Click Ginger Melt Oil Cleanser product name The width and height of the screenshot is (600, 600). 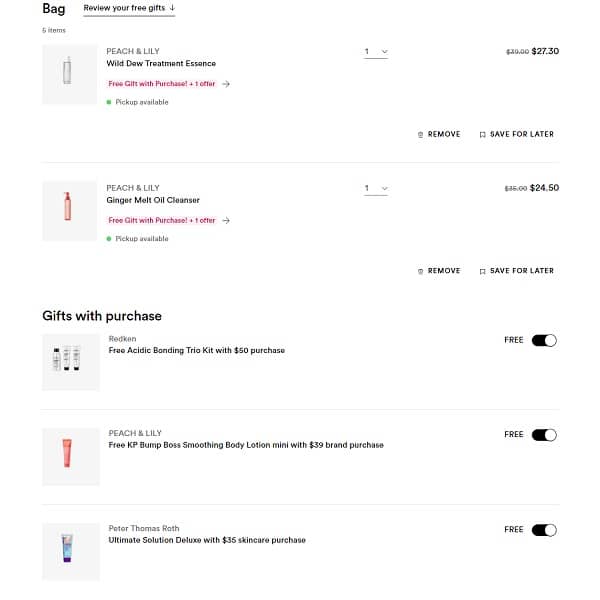click(x=153, y=200)
